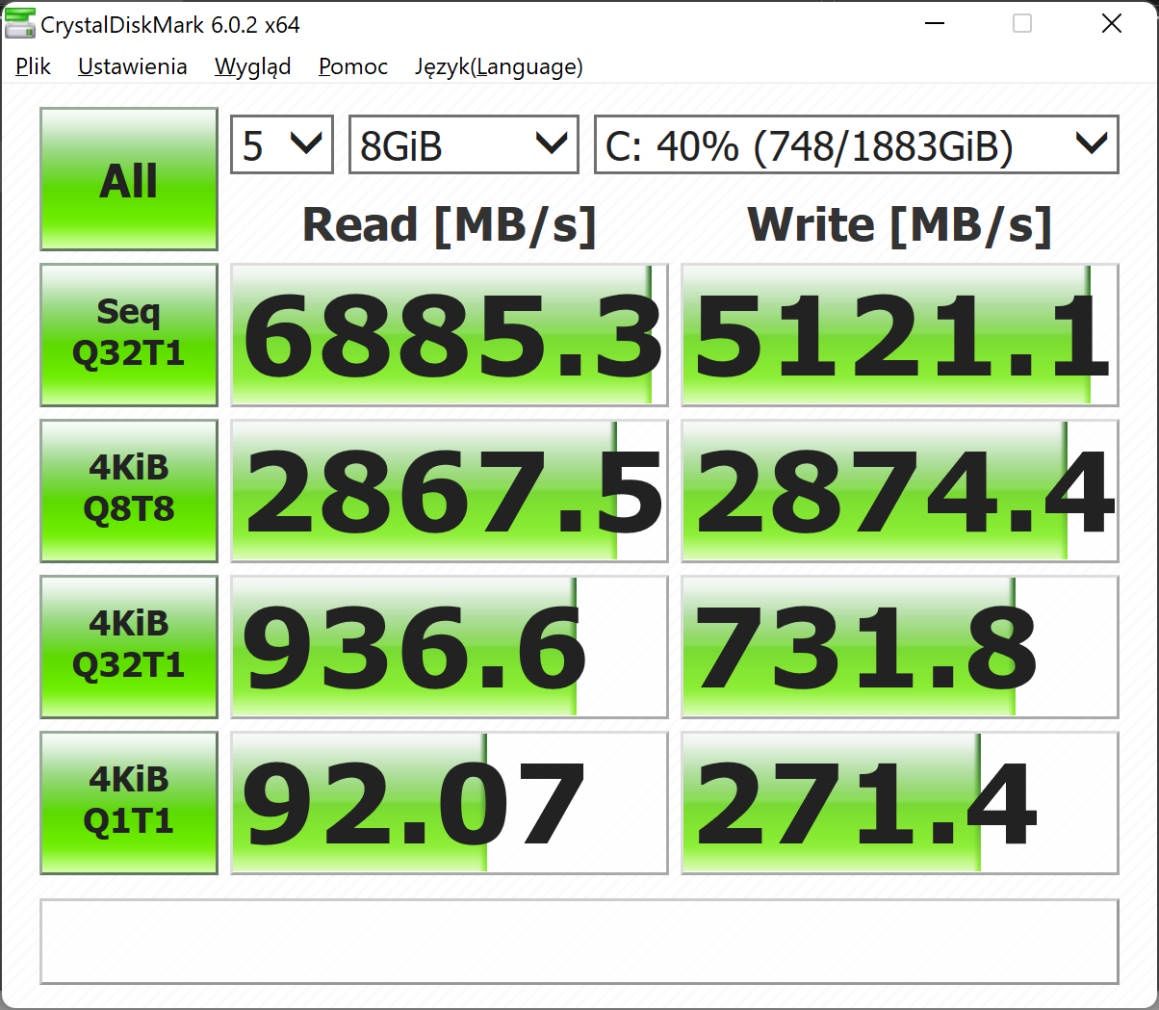Start the Seq Q32T1 test
The width and height of the screenshot is (1159, 1010).
[129, 335]
